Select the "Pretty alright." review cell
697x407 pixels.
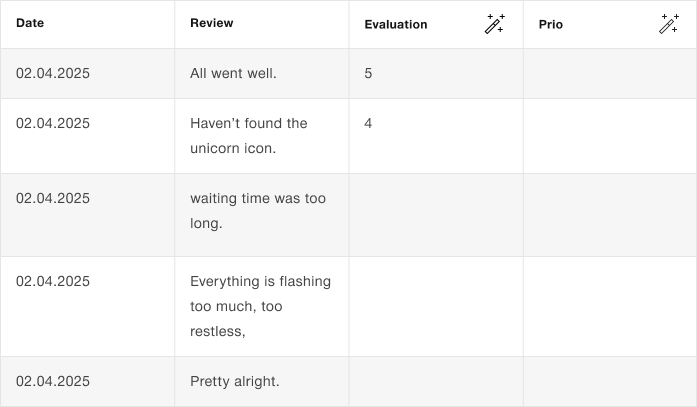tap(235, 381)
